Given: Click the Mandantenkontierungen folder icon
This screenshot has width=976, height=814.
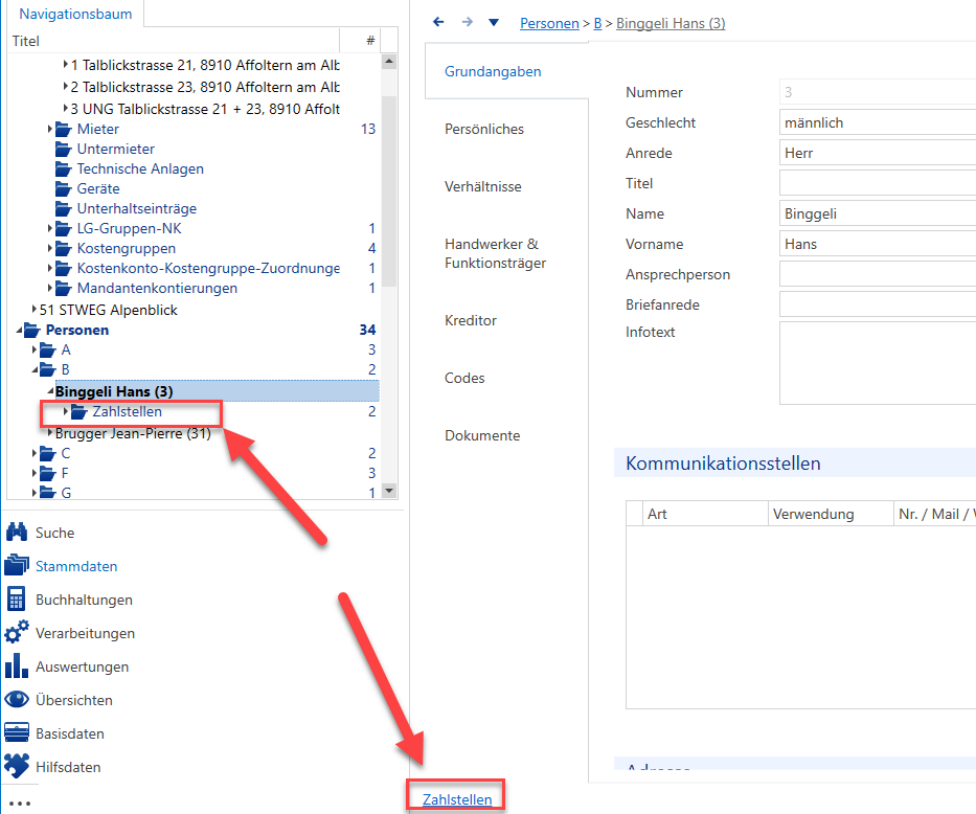Looking at the screenshot, I should click(x=63, y=288).
